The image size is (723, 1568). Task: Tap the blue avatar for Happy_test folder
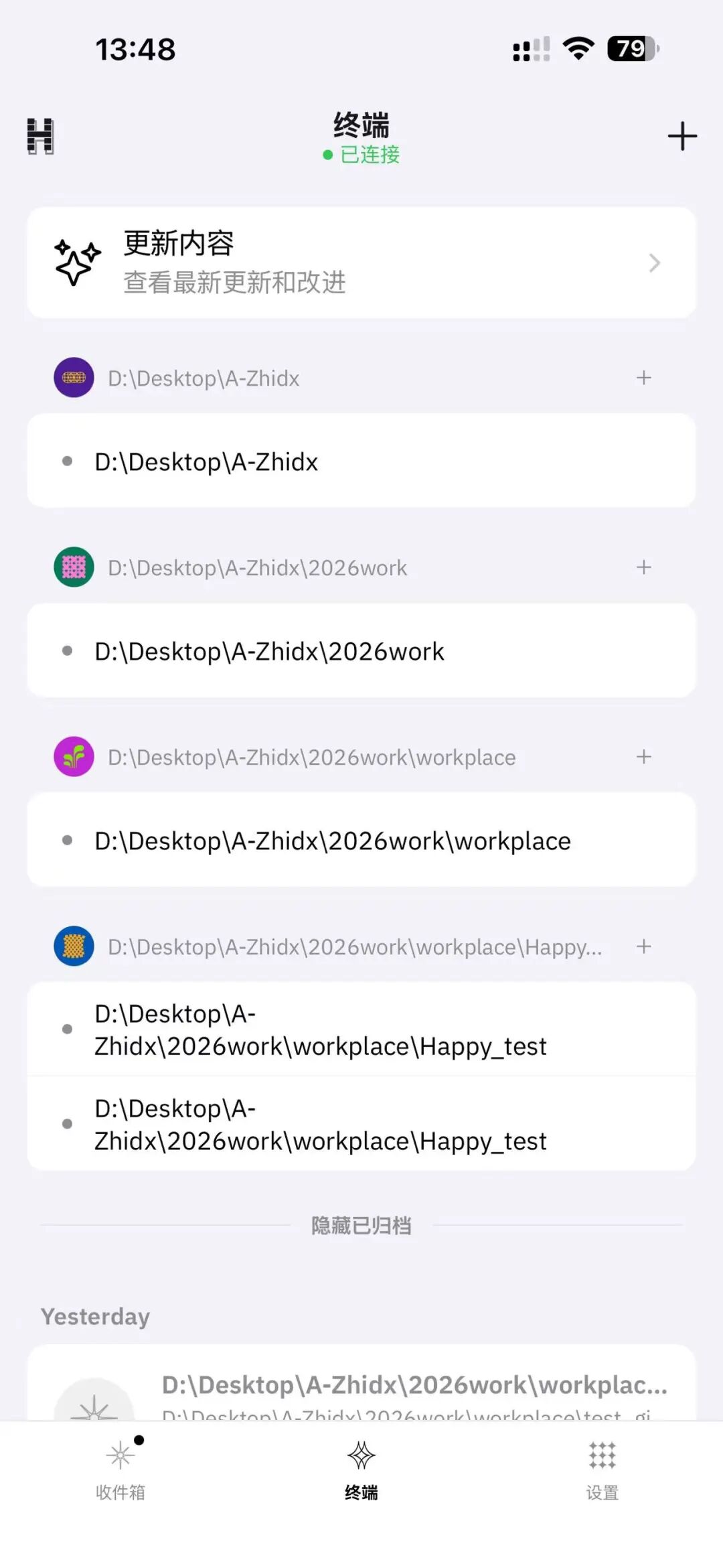point(74,946)
